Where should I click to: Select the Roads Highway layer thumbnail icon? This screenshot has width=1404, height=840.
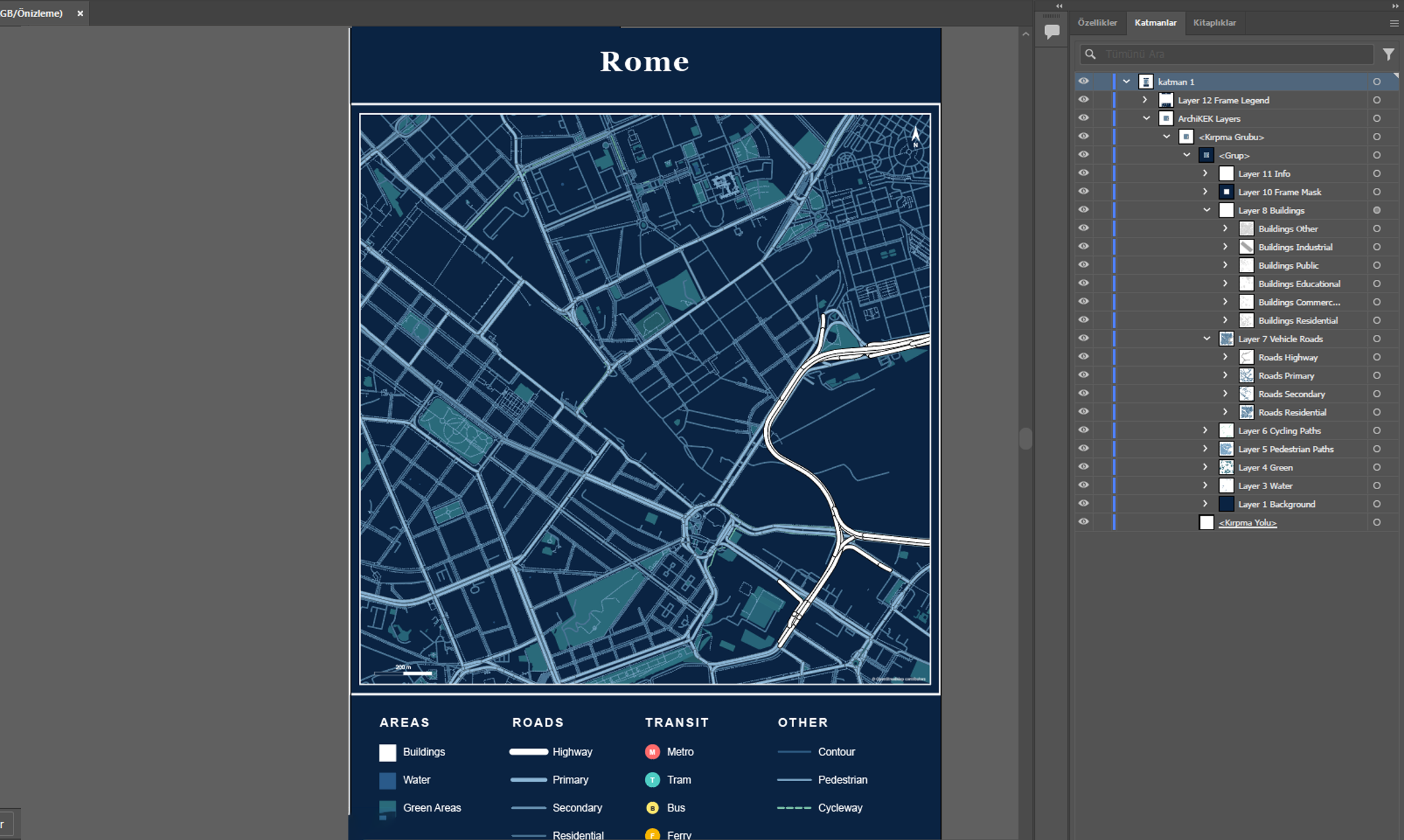tap(1246, 357)
